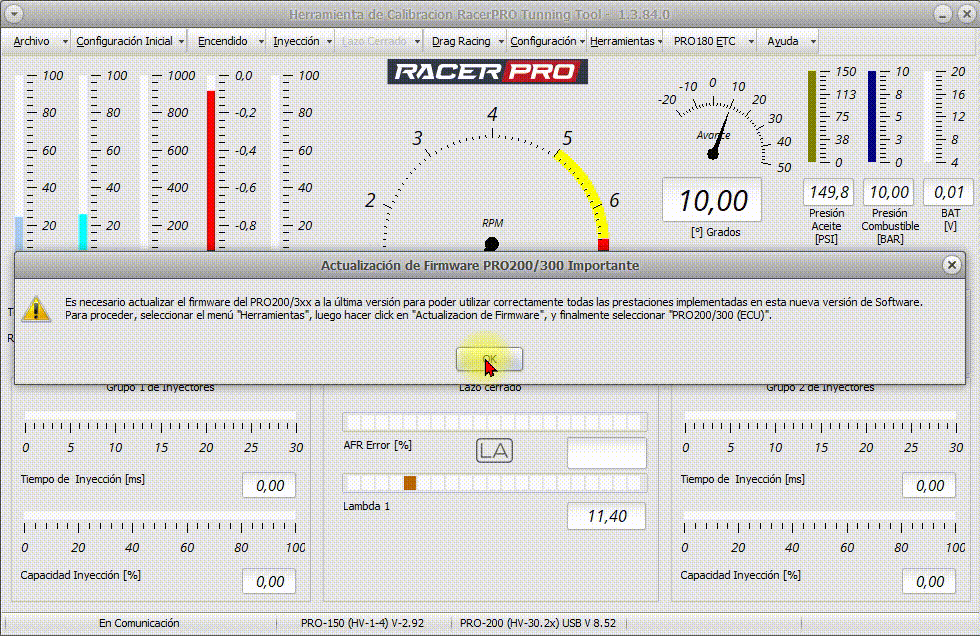Click the PRO180 ETC menu button

pyautogui.click(x=704, y=42)
